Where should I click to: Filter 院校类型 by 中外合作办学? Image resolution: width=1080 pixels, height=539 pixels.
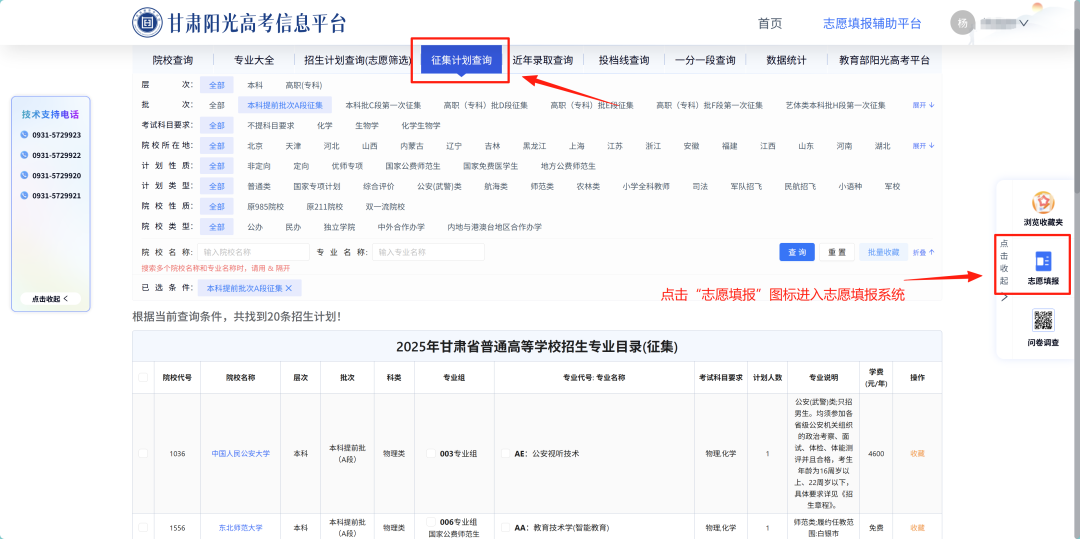pyautogui.click(x=401, y=226)
